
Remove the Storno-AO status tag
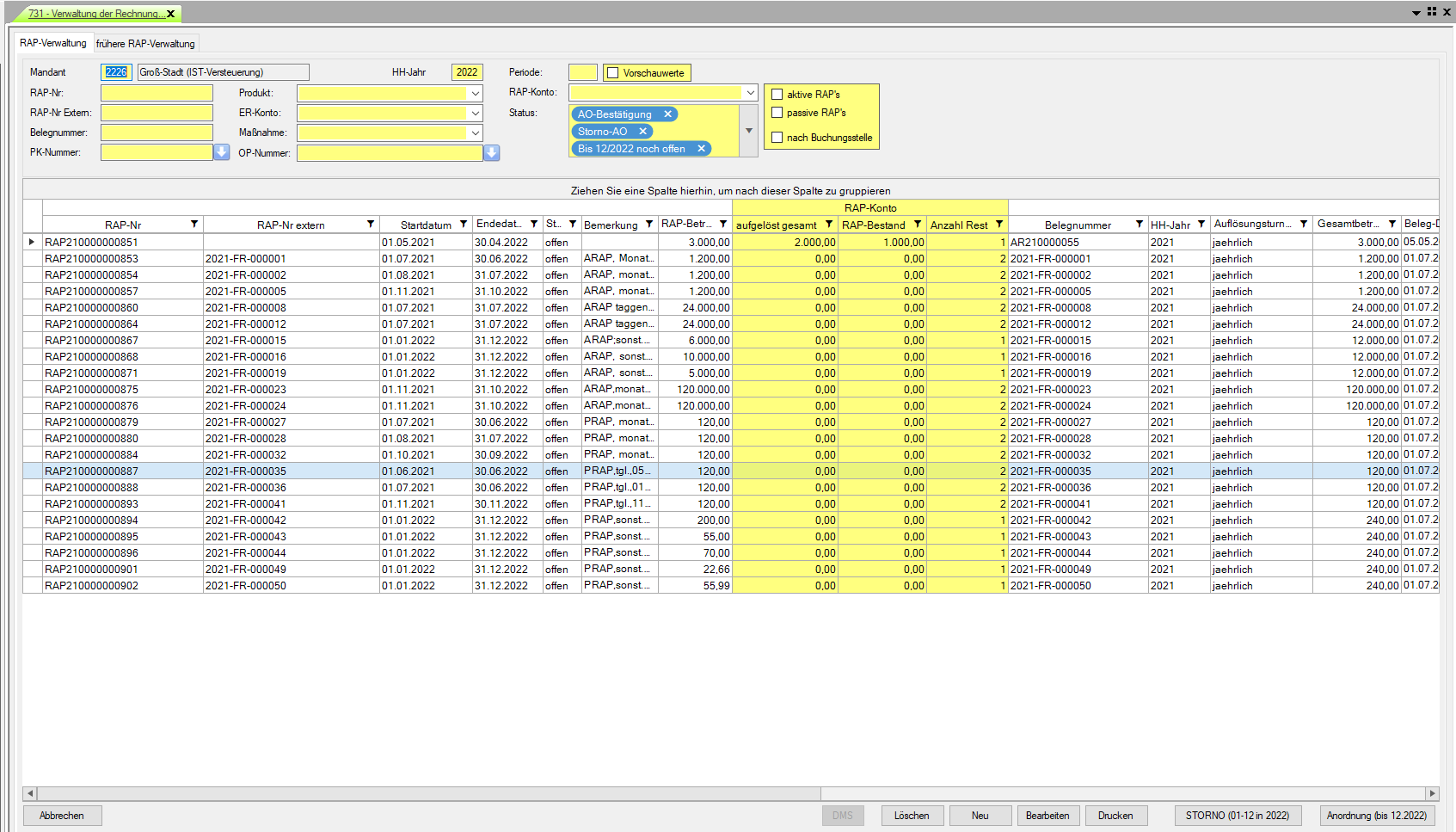tap(642, 132)
